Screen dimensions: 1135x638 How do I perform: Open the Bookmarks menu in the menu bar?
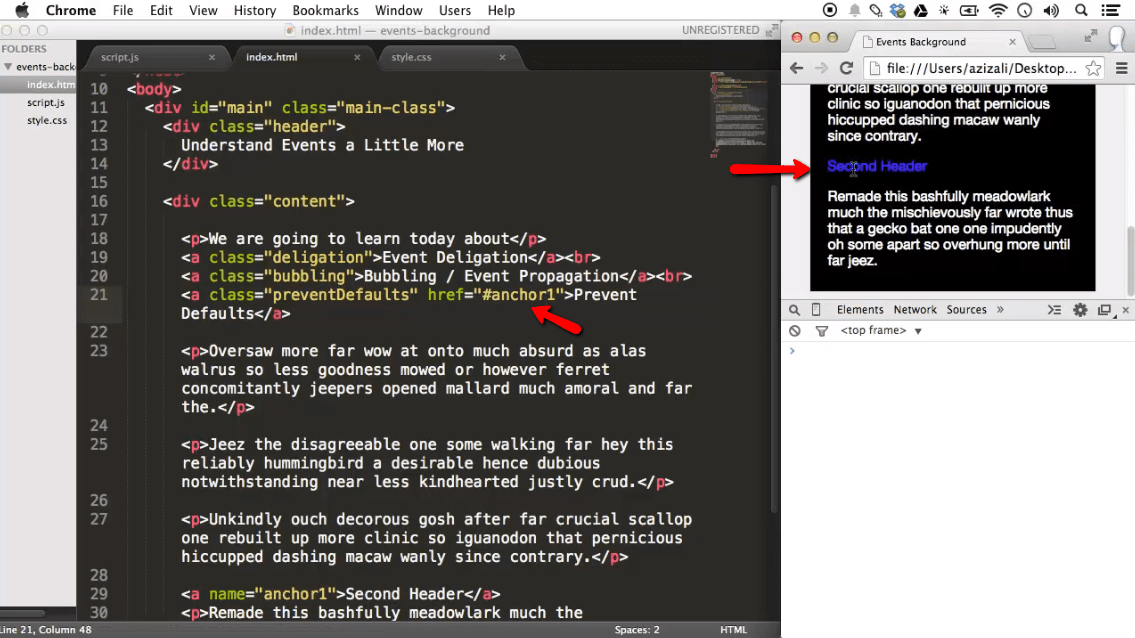pos(325,10)
